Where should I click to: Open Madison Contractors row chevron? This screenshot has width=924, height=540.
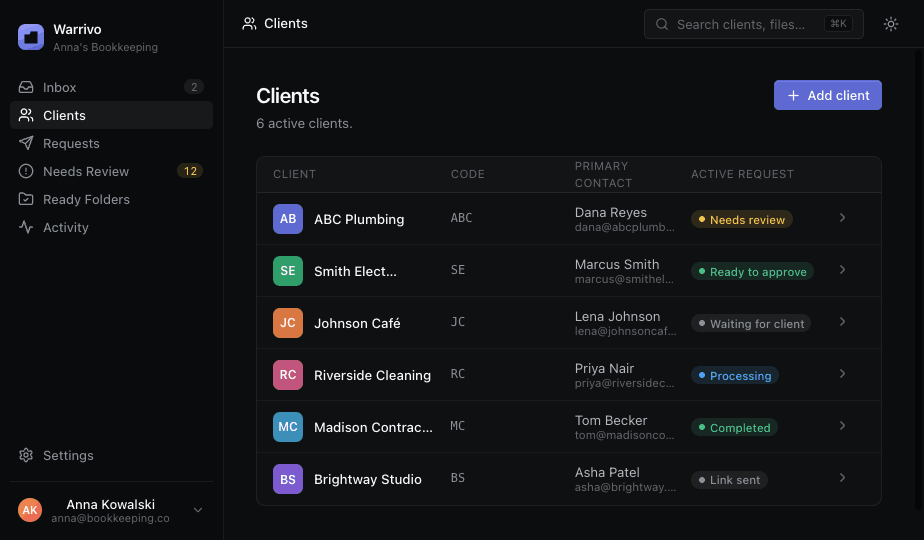[x=842, y=426]
